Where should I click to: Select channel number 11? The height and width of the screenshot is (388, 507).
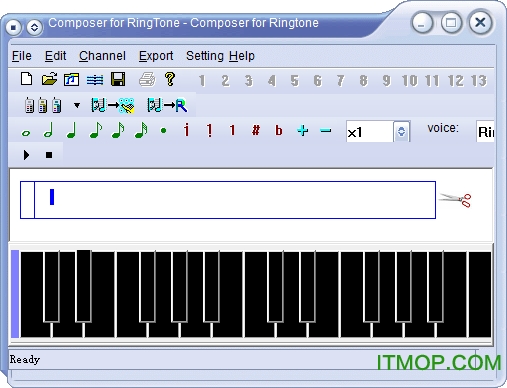tap(432, 81)
